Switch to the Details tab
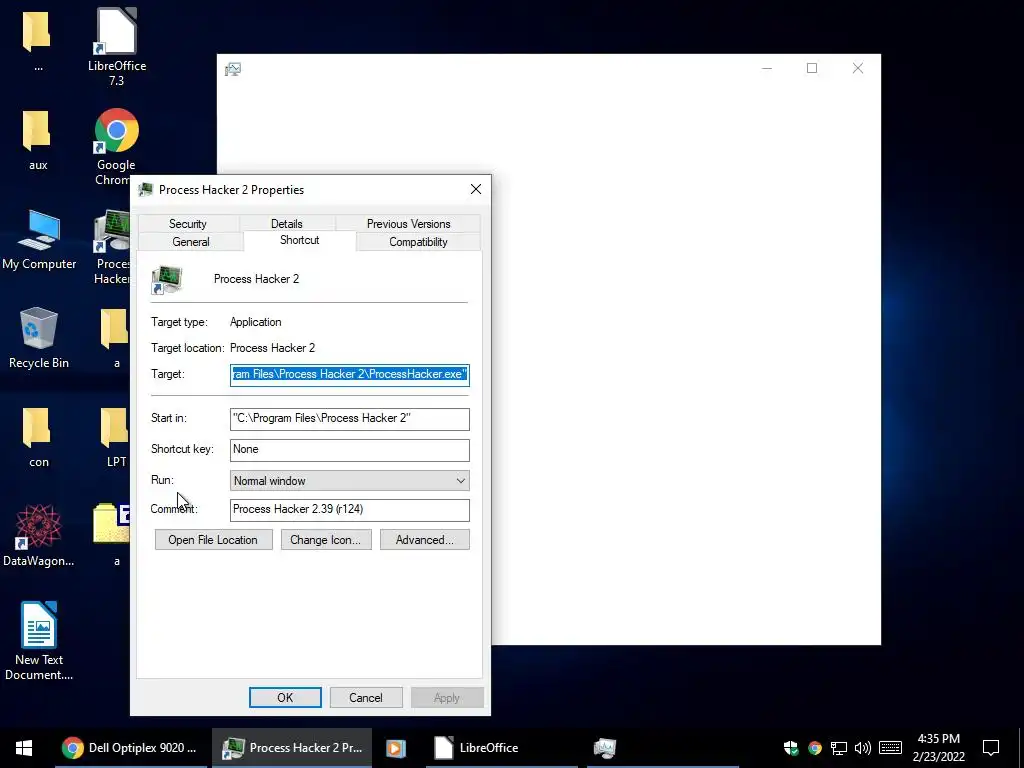 (287, 223)
